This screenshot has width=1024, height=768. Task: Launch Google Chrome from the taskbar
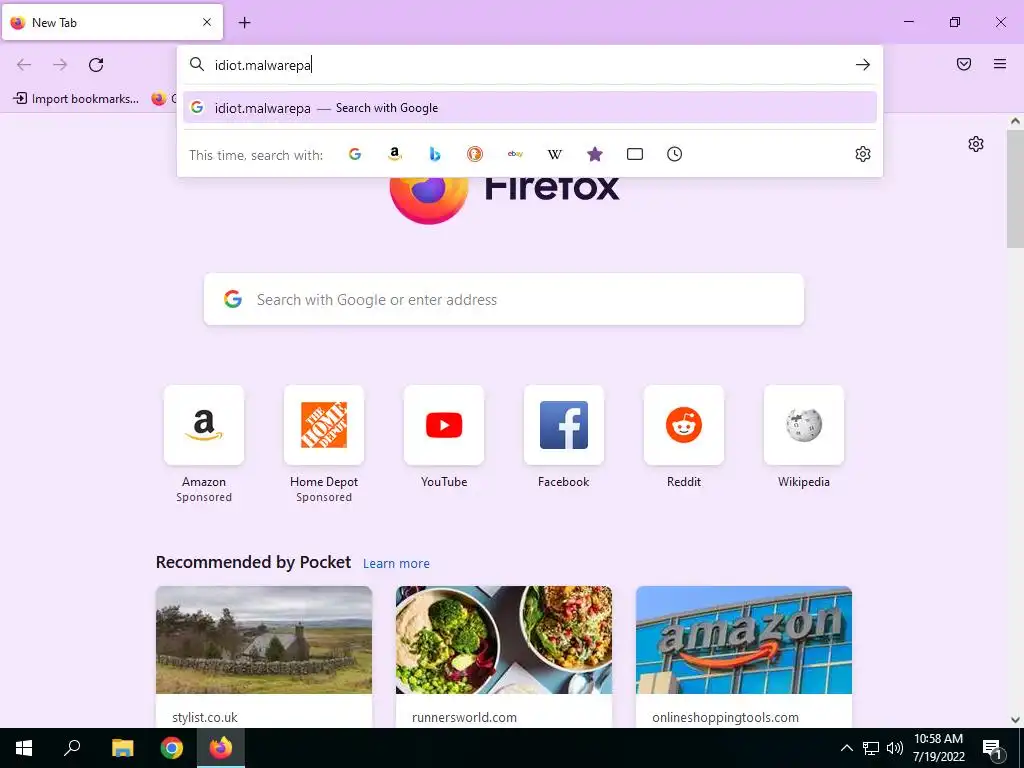click(172, 748)
